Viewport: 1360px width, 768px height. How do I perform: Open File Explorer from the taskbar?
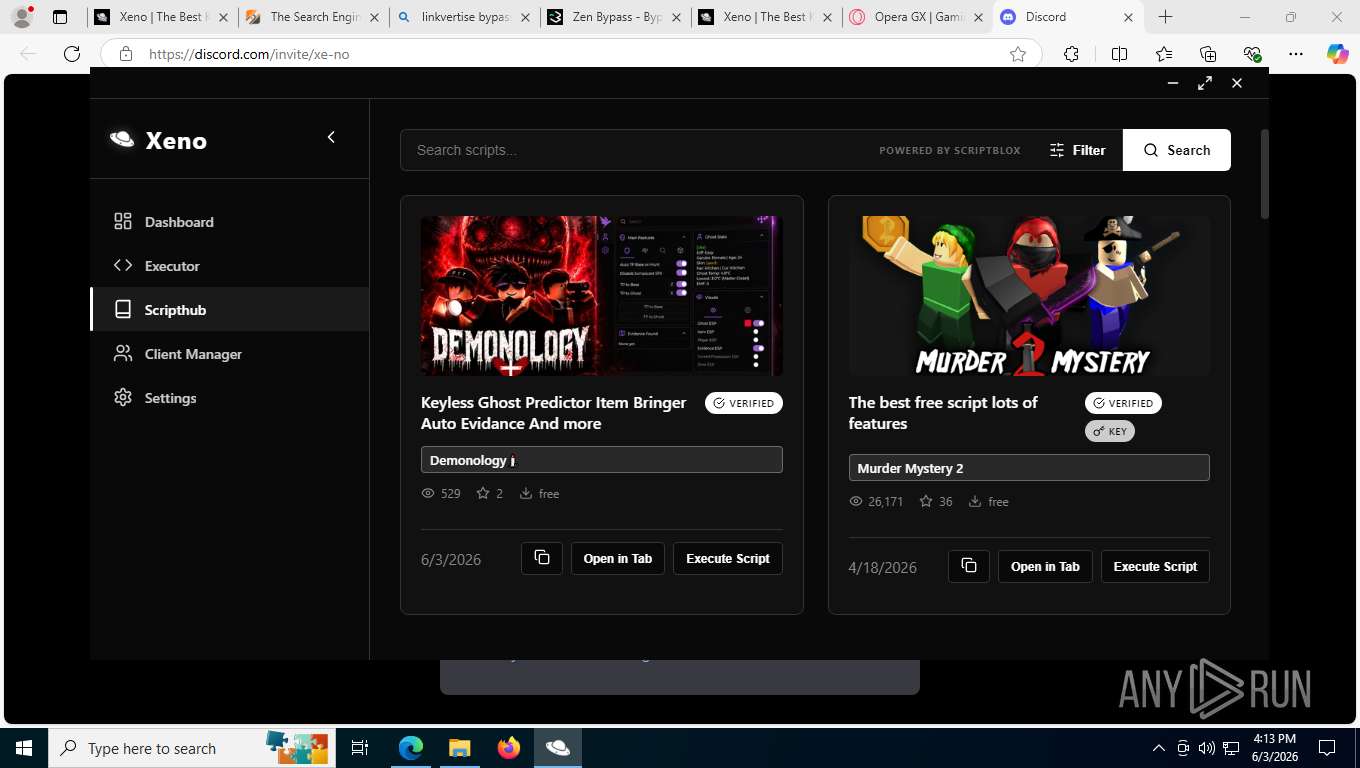tap(459, 748)
